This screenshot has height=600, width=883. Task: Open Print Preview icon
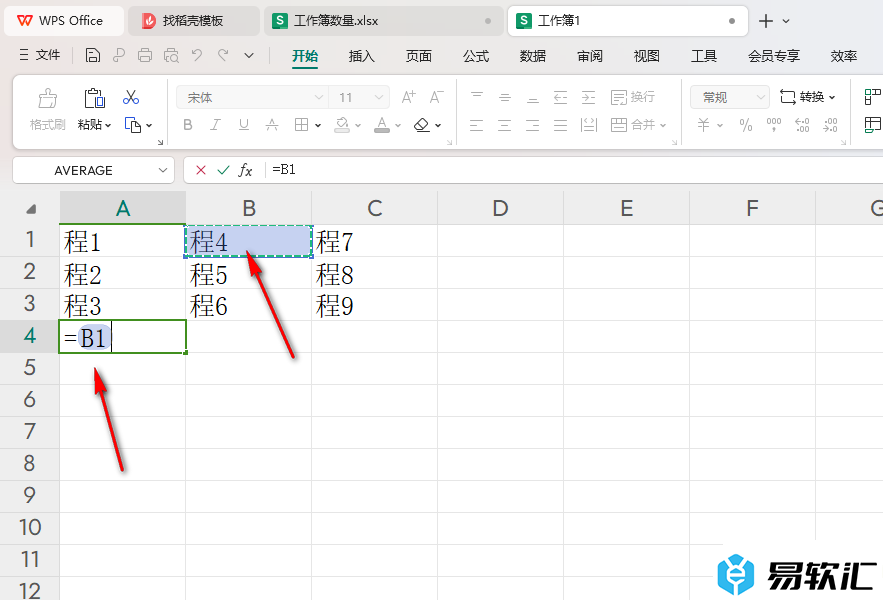[x=171, y=55]
